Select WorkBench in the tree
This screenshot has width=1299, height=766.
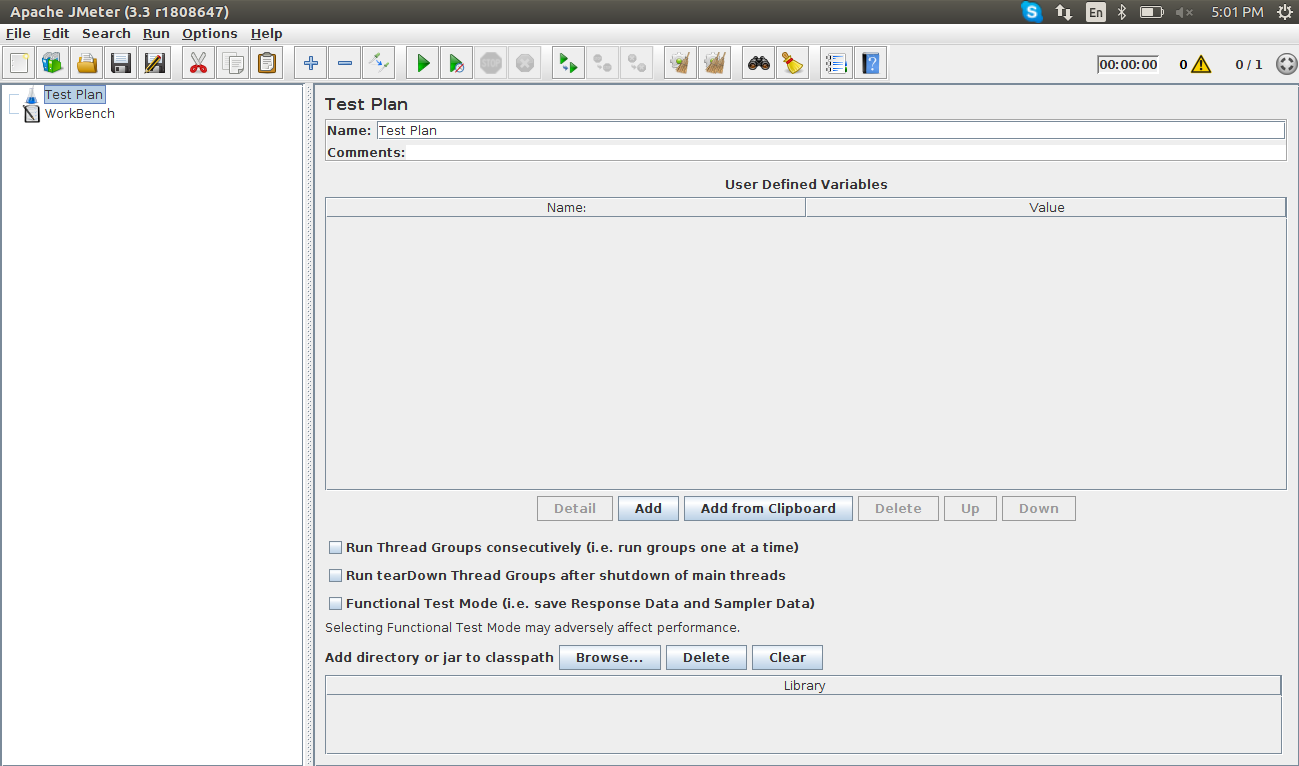pos(80,113)
